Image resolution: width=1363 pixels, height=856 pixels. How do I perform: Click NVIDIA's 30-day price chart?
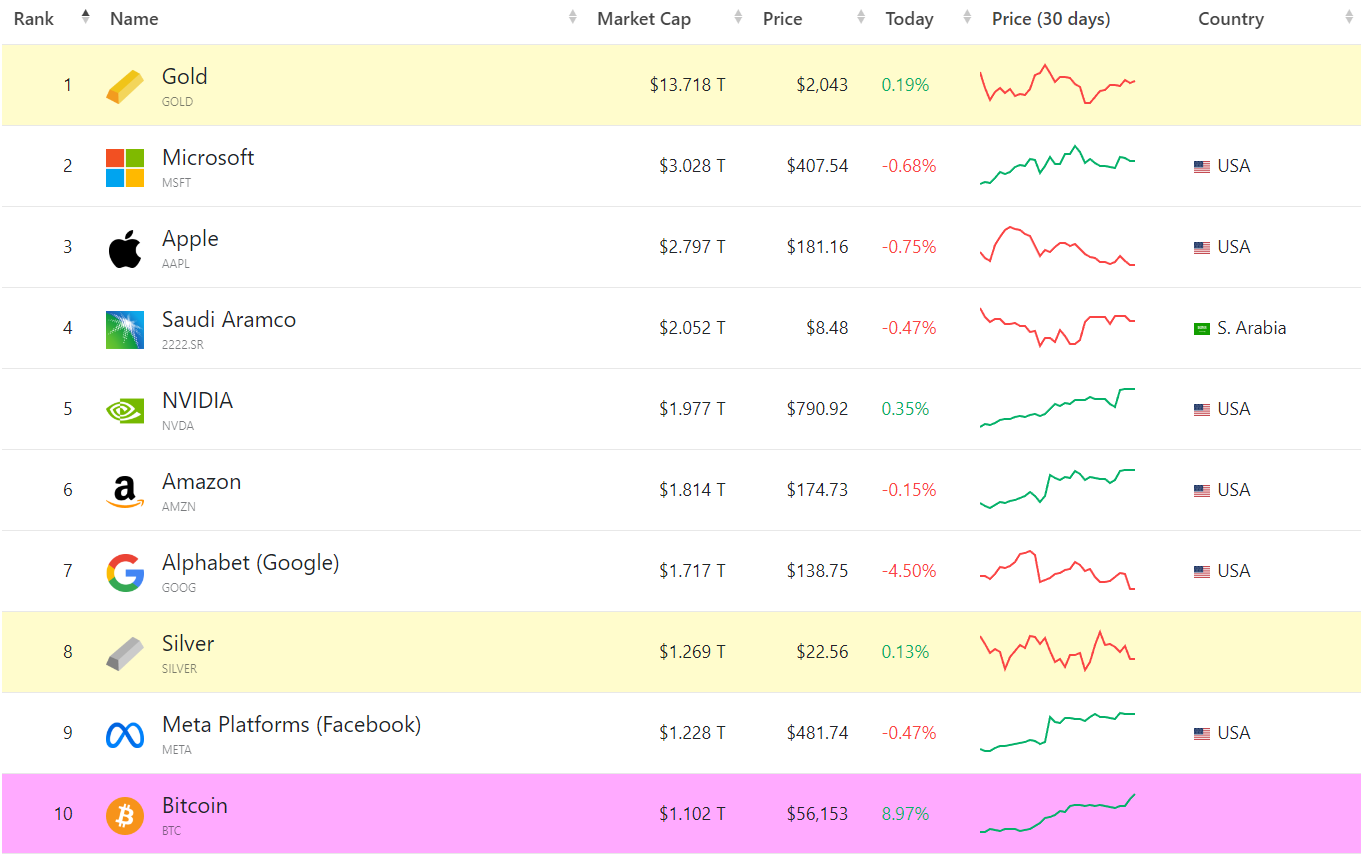coord(1057,408)
